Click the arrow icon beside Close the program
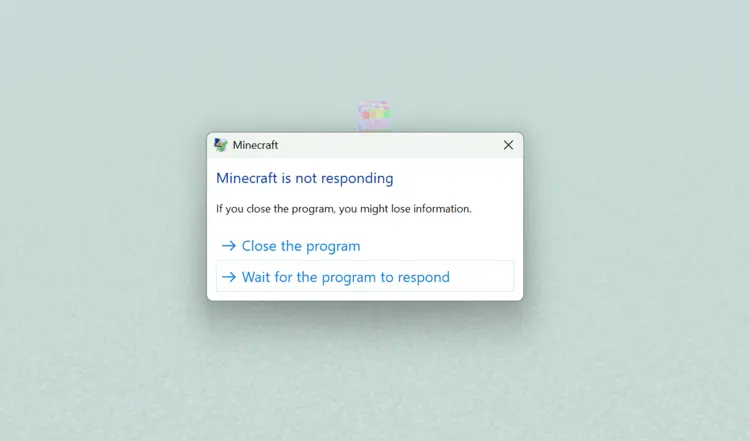The height and width of the screenshot is (441, 750). pyautogui.click(x=229, y=246)
